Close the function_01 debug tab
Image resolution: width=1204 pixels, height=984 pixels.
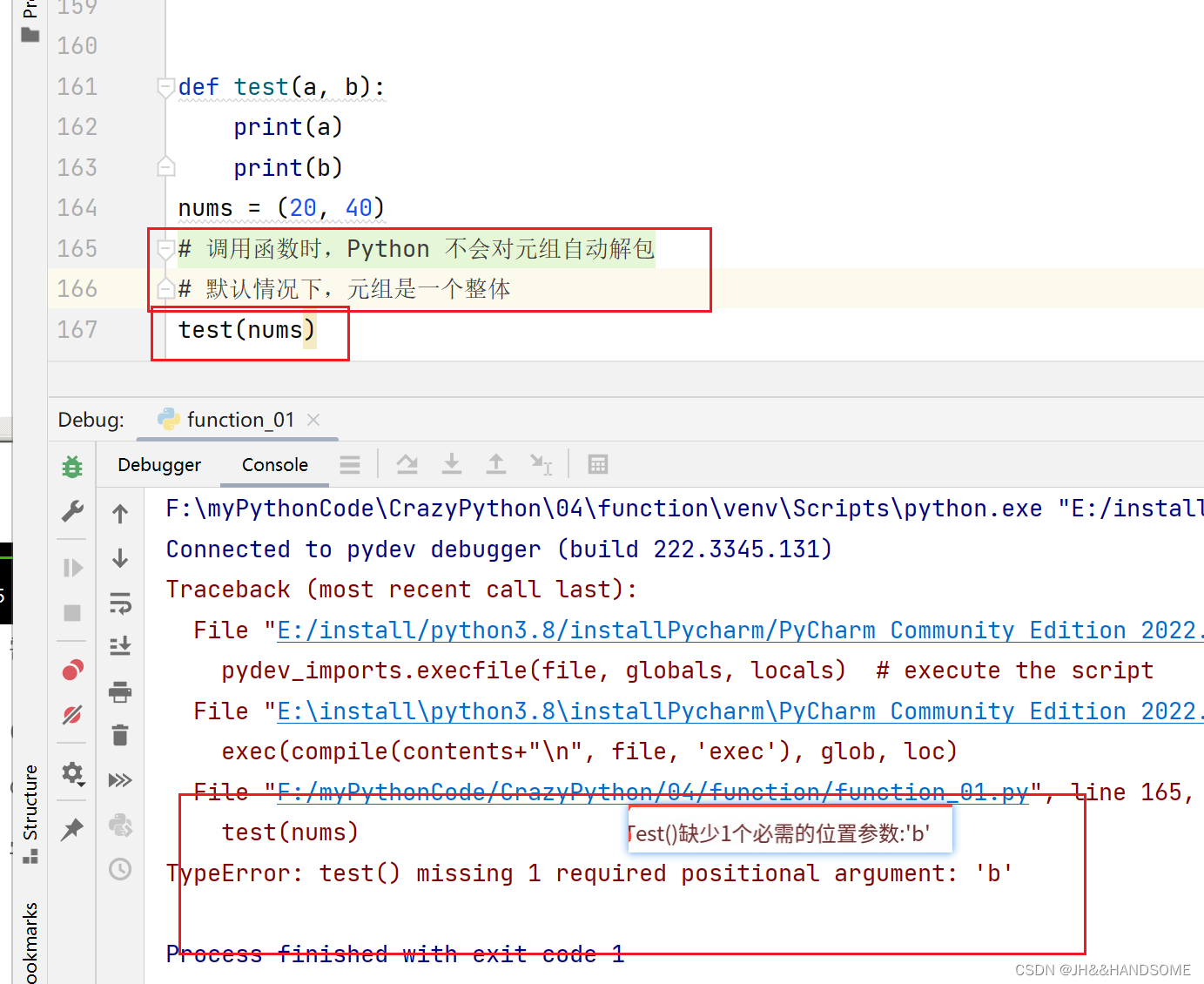click(313, 420)
